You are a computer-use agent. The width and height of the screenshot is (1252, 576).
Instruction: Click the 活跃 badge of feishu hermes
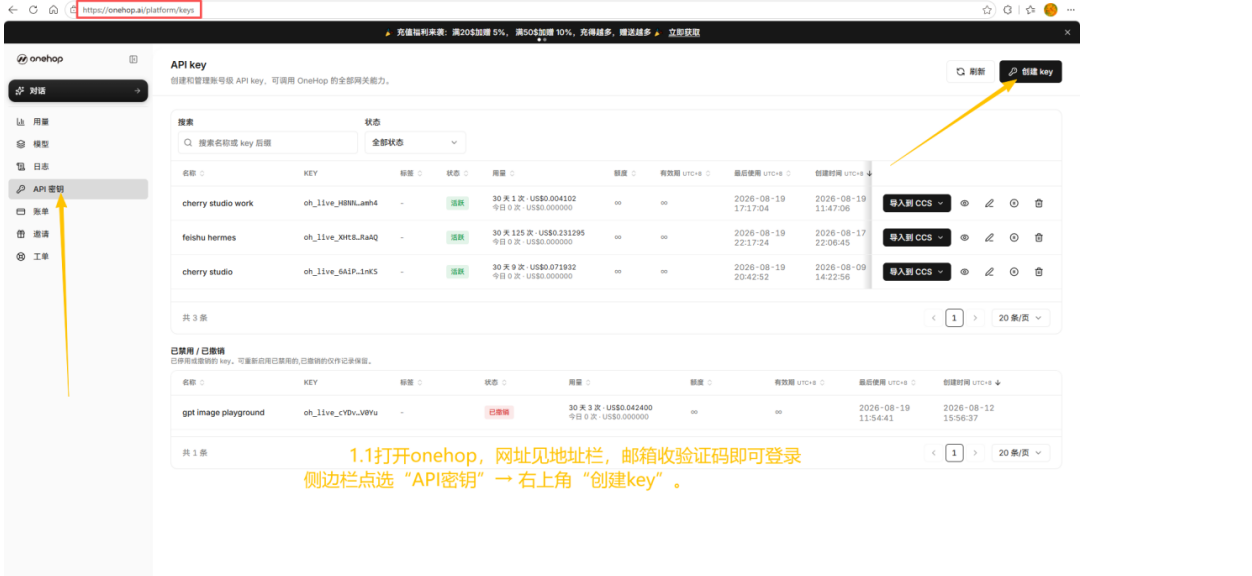(457, 237)
